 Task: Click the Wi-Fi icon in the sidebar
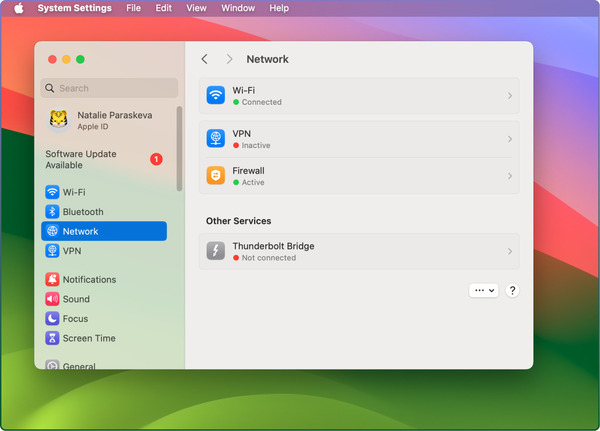(52, 192)
